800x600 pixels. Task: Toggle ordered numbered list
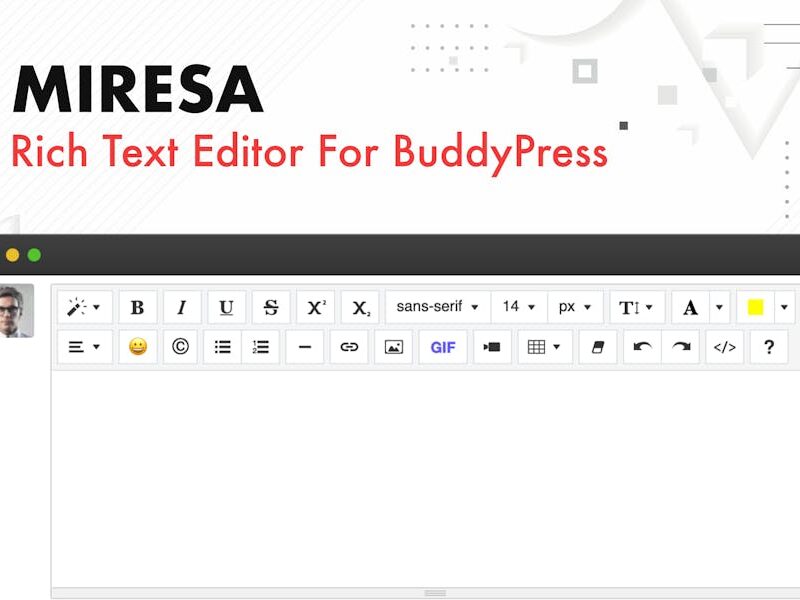pyautogui.click(x=260, y=347)
